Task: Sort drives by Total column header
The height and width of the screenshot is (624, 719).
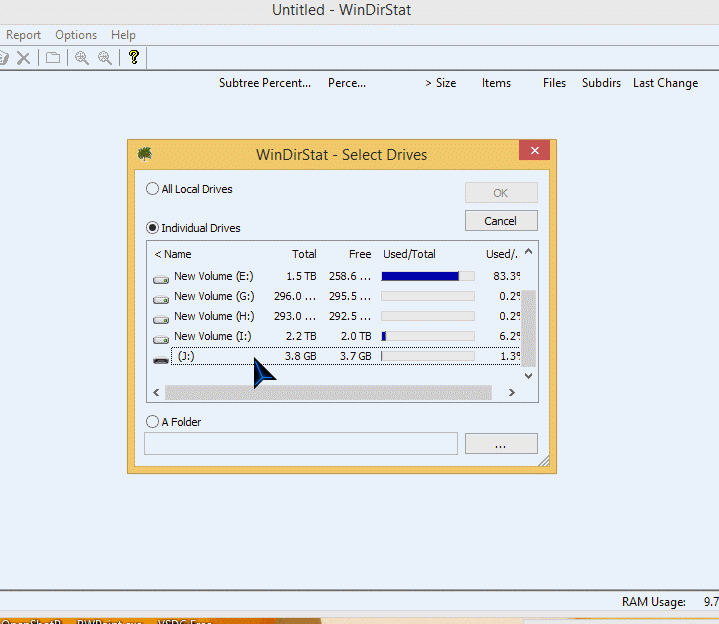Action: point(304,254)
